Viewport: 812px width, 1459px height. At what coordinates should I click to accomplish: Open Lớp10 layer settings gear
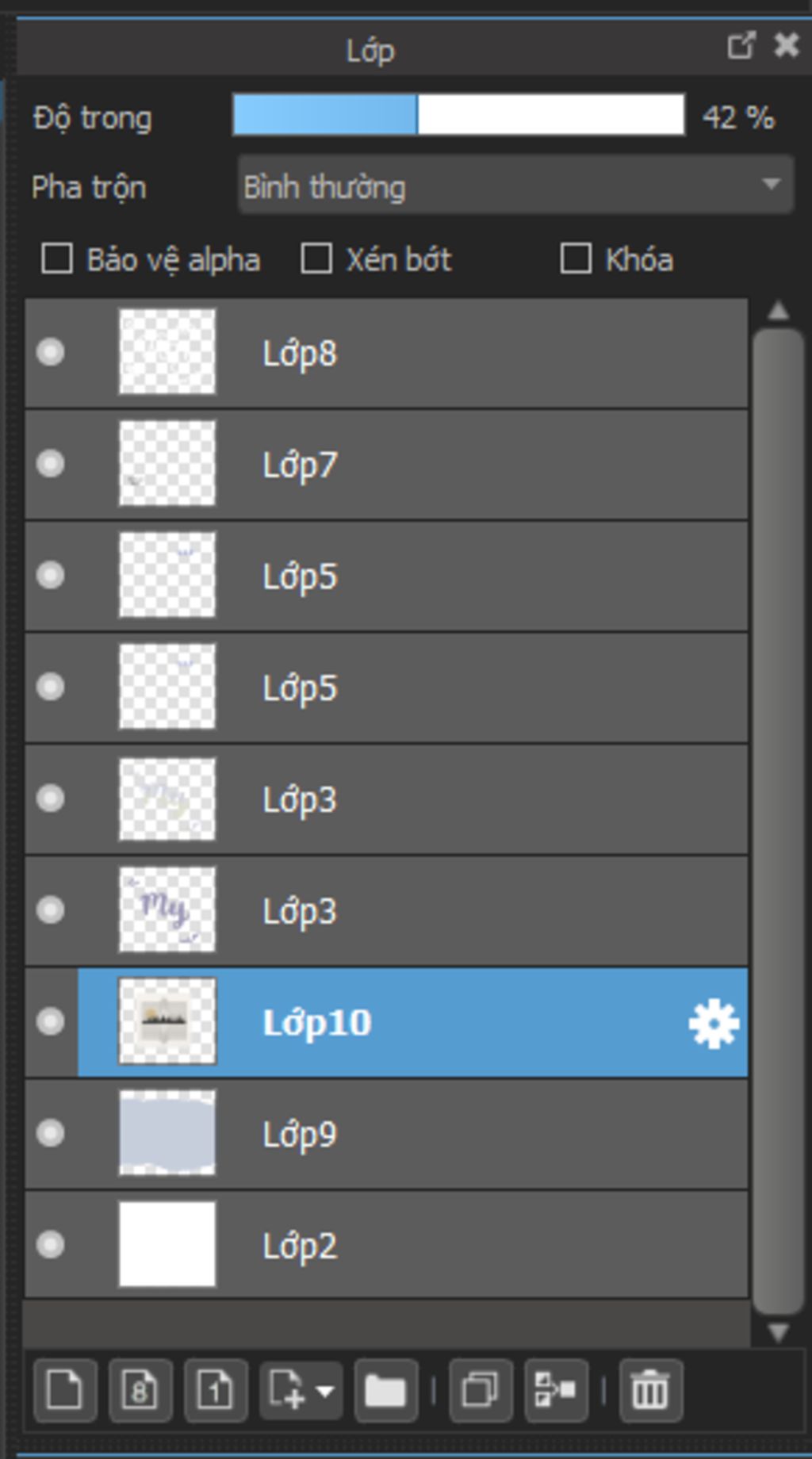click(714, 1023)
